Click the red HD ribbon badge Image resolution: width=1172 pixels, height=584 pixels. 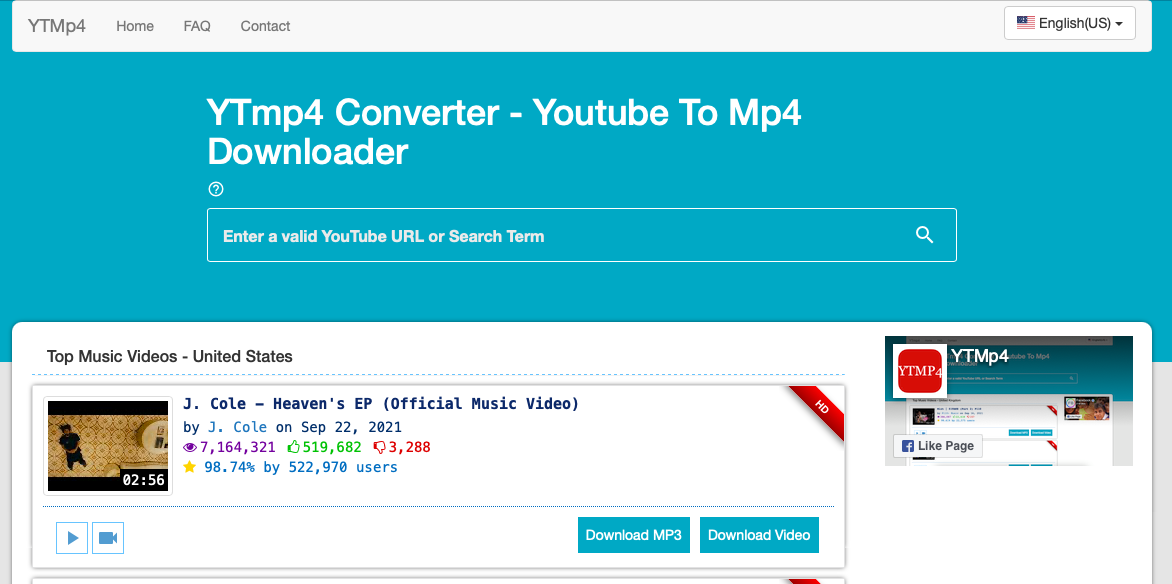click(818, 412)
